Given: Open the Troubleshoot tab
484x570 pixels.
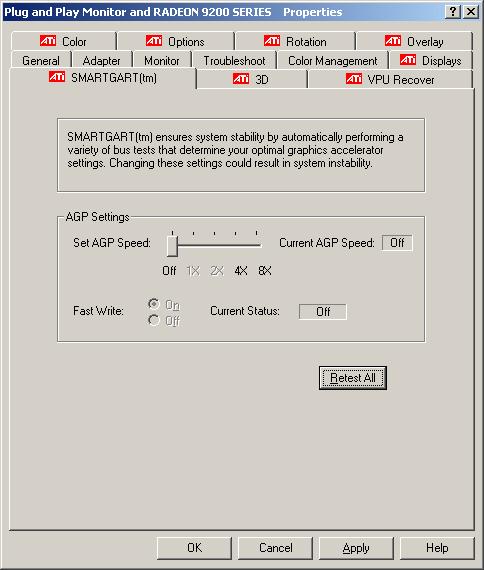Looking at the screenshot, I should click(x=234, y=60).
